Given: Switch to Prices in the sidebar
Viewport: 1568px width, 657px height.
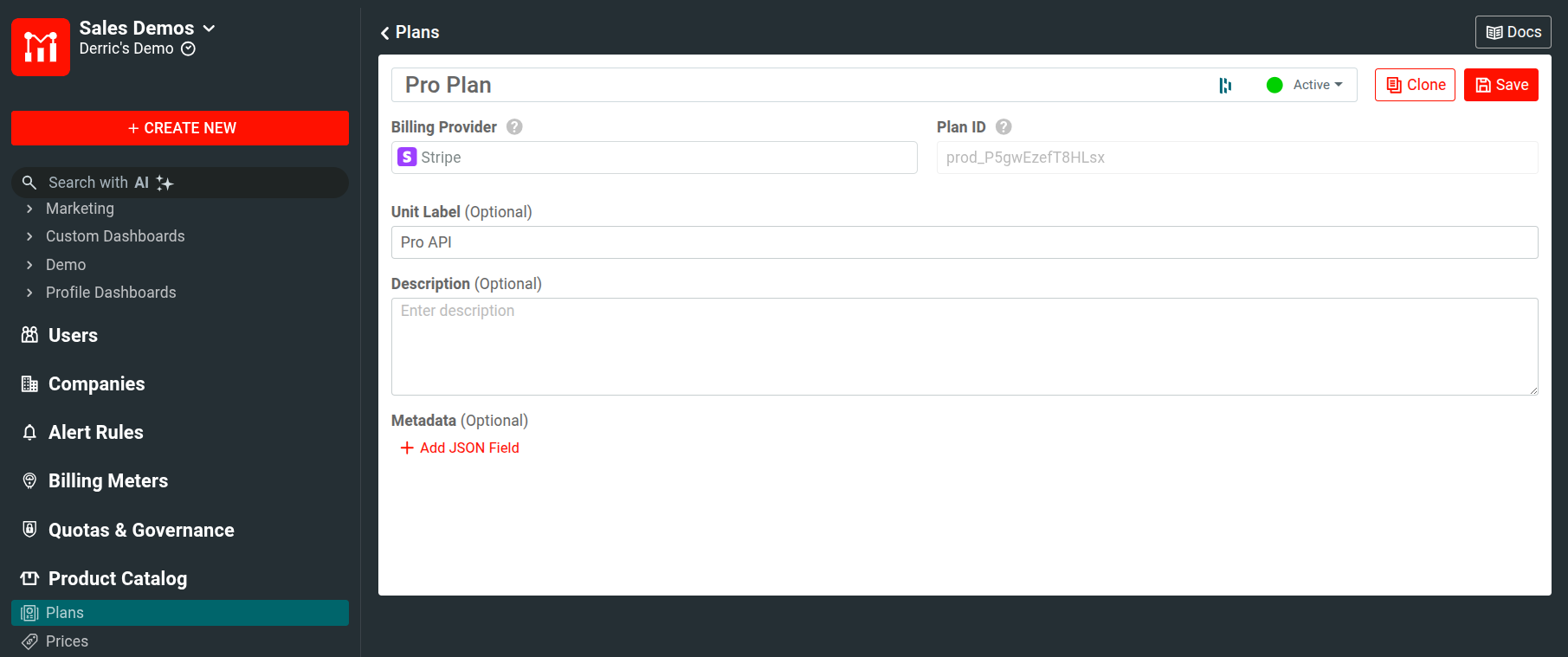Looking at the screenshot, I should click(67, 641).
